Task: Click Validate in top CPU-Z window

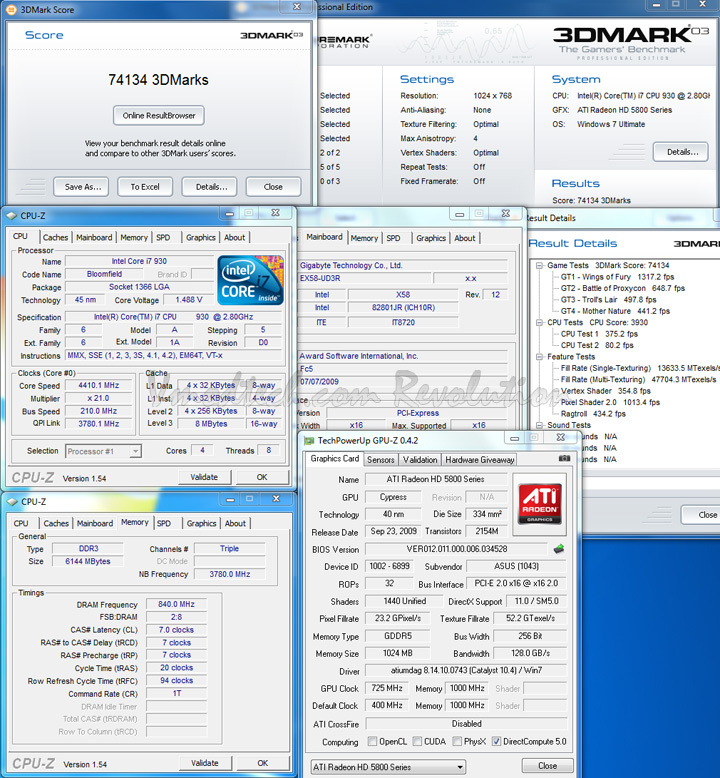Action: coord(204,477)
